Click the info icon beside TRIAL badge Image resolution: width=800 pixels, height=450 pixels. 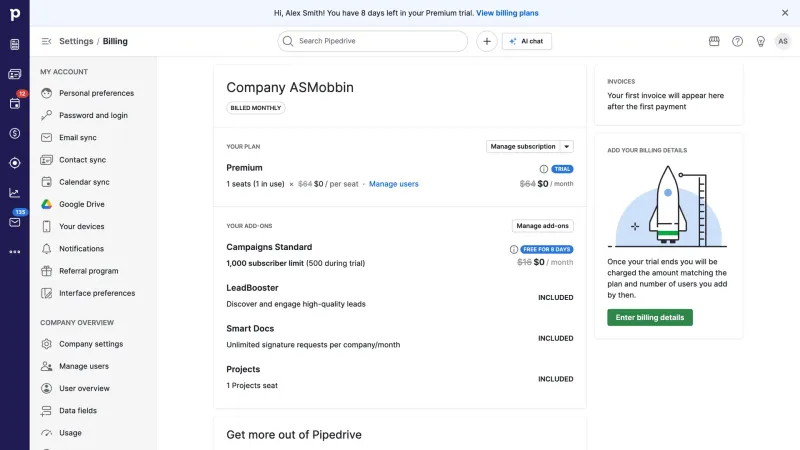pyautogui.click(x=543, y=169)
